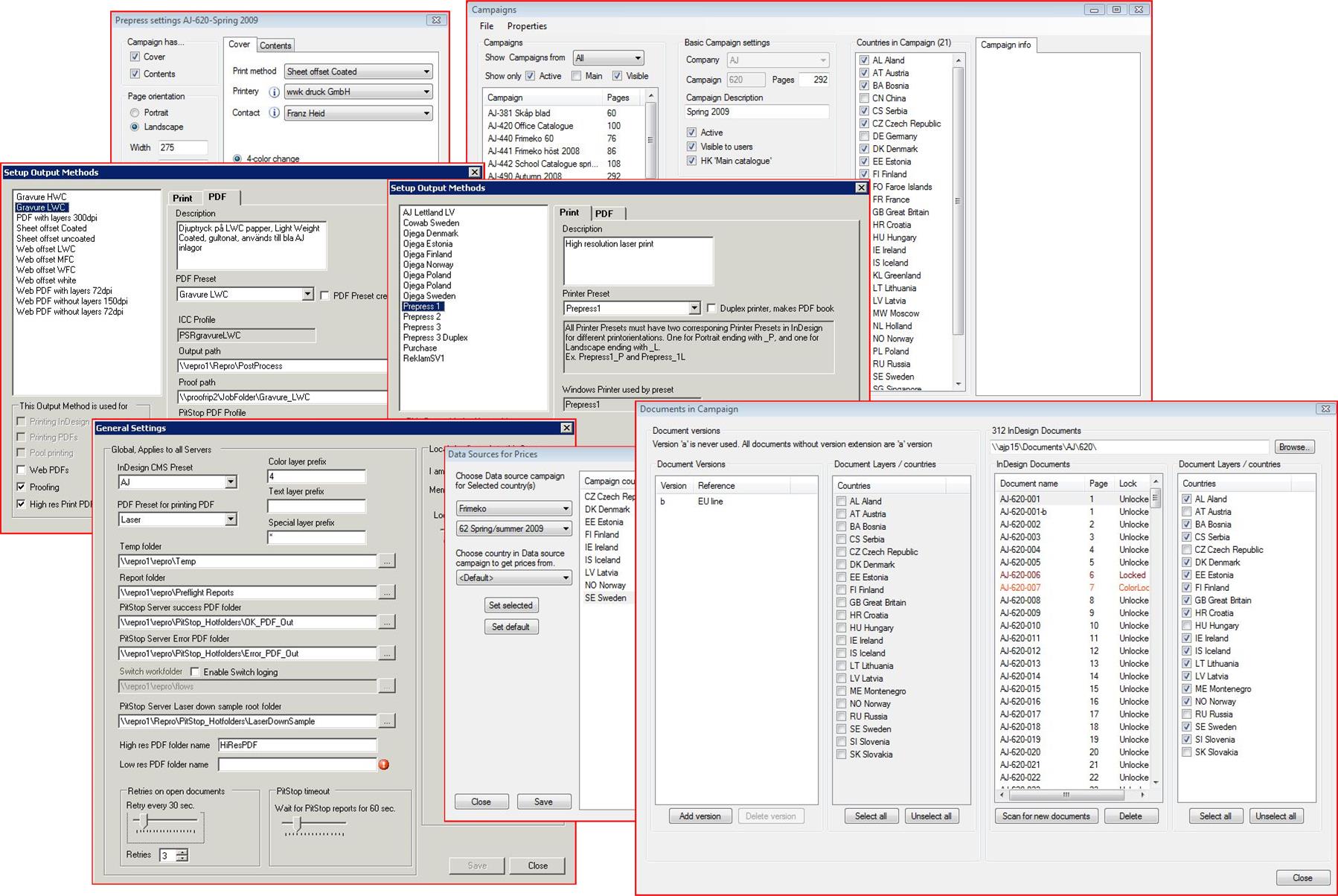1338x896 pixels.
Task: Open the Properties menu in Campaigns
Action: pos(527,26)
